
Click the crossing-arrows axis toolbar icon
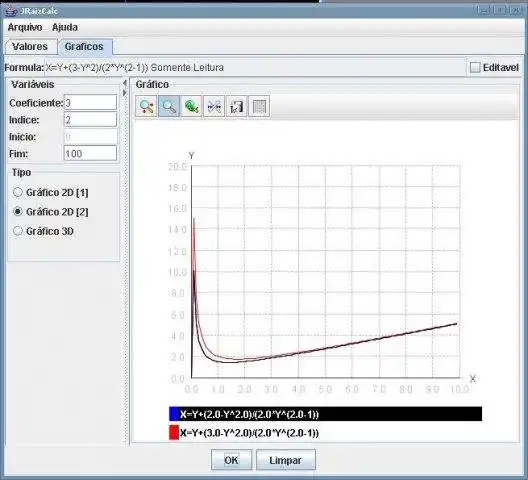(214, 106)
